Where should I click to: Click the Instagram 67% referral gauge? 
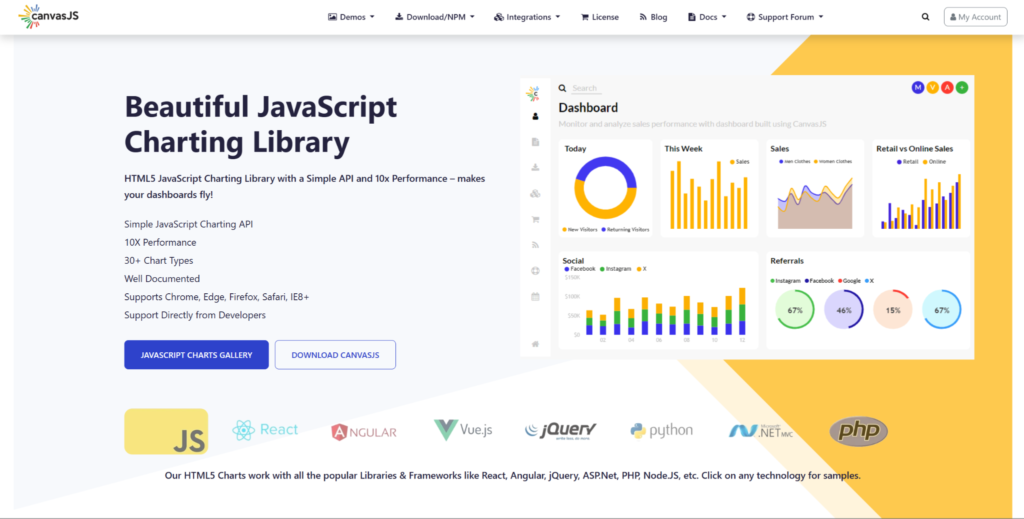(x=795, y=309)
